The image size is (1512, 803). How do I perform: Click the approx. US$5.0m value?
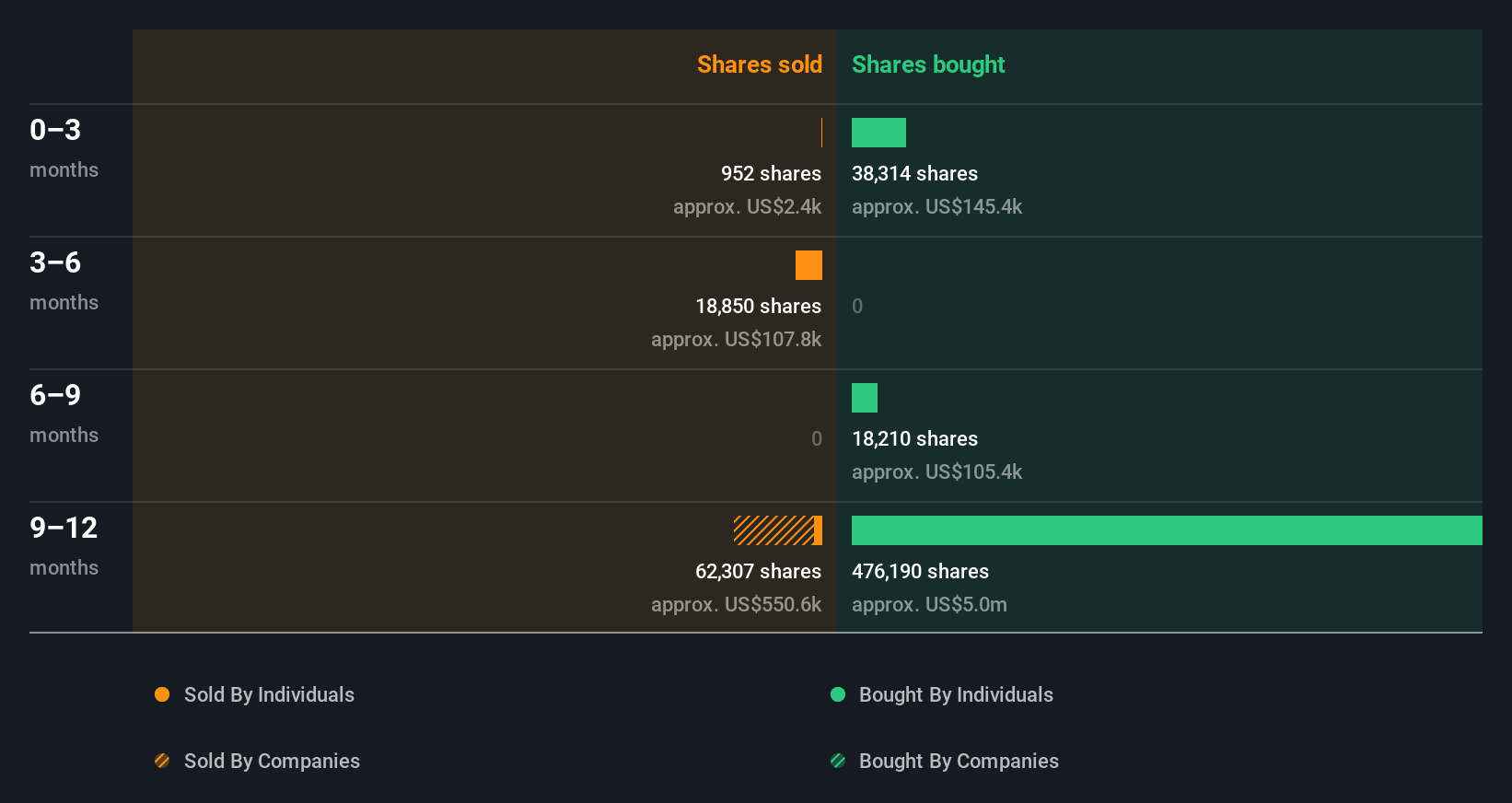point(929,604)
